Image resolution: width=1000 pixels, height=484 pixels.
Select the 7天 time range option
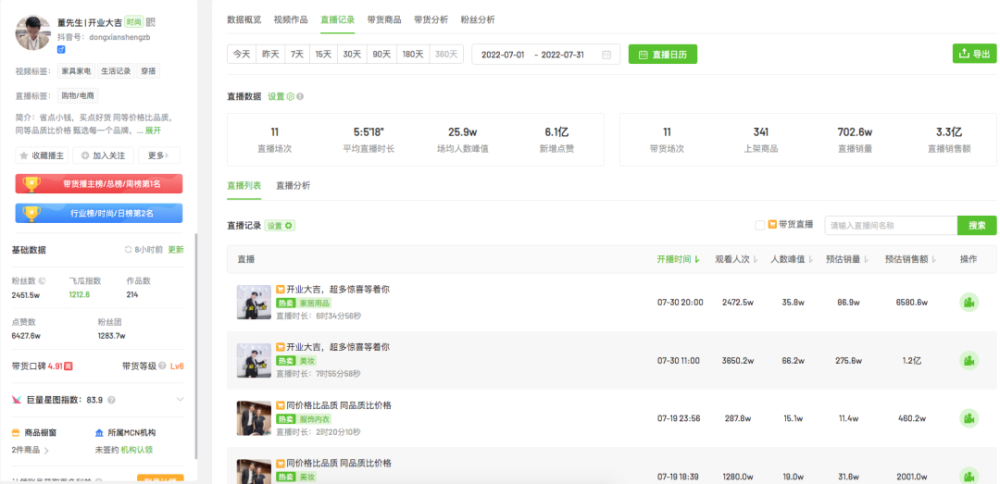coord(297,54)
